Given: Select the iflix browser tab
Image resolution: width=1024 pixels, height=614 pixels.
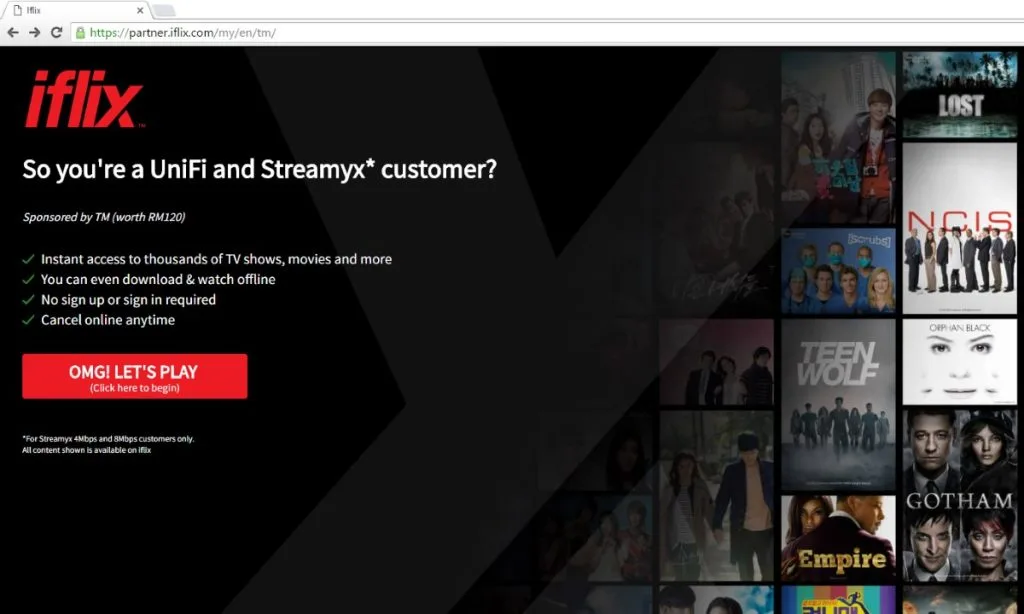Looking at the screenshot, I should (x=77, y=10).
